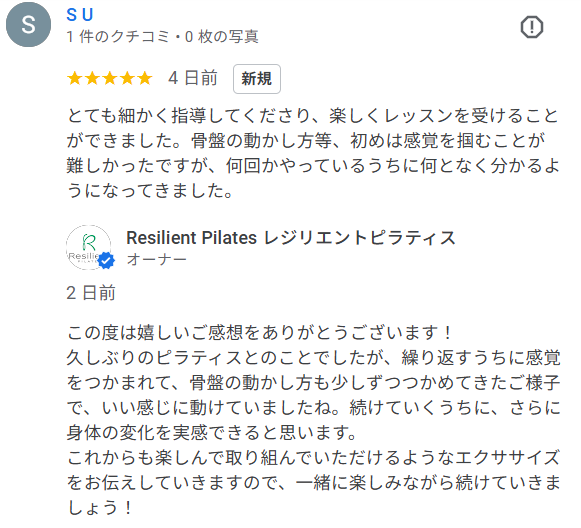Click the fifth yellow rating star
This screenshot has width=581, height=528.
(x=145, y=79)
